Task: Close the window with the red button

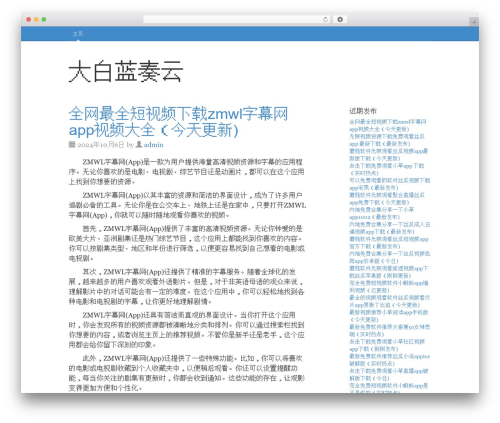Action: coord(29,20)
